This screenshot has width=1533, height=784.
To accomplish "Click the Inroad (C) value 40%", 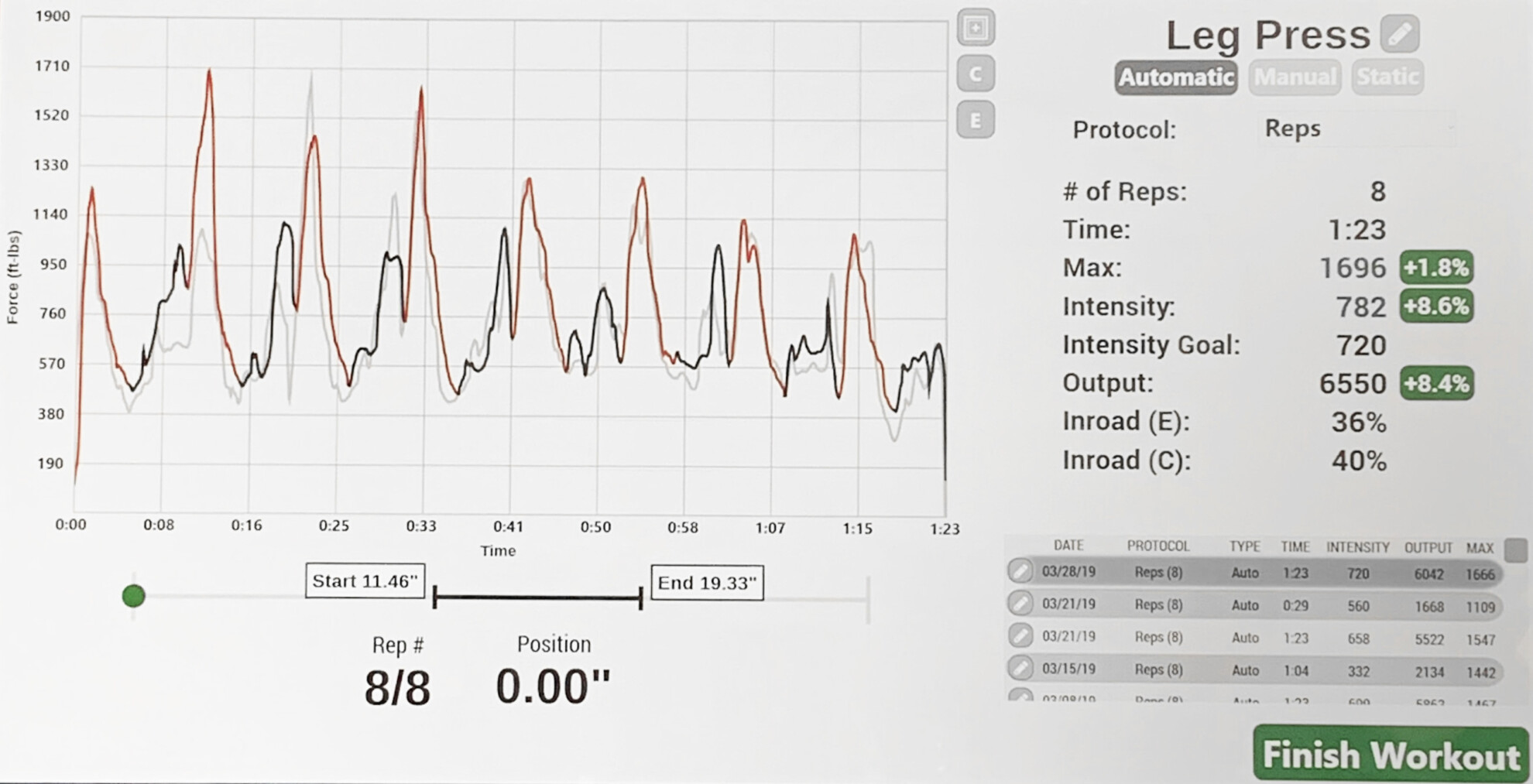I will tap(1359, 461).
